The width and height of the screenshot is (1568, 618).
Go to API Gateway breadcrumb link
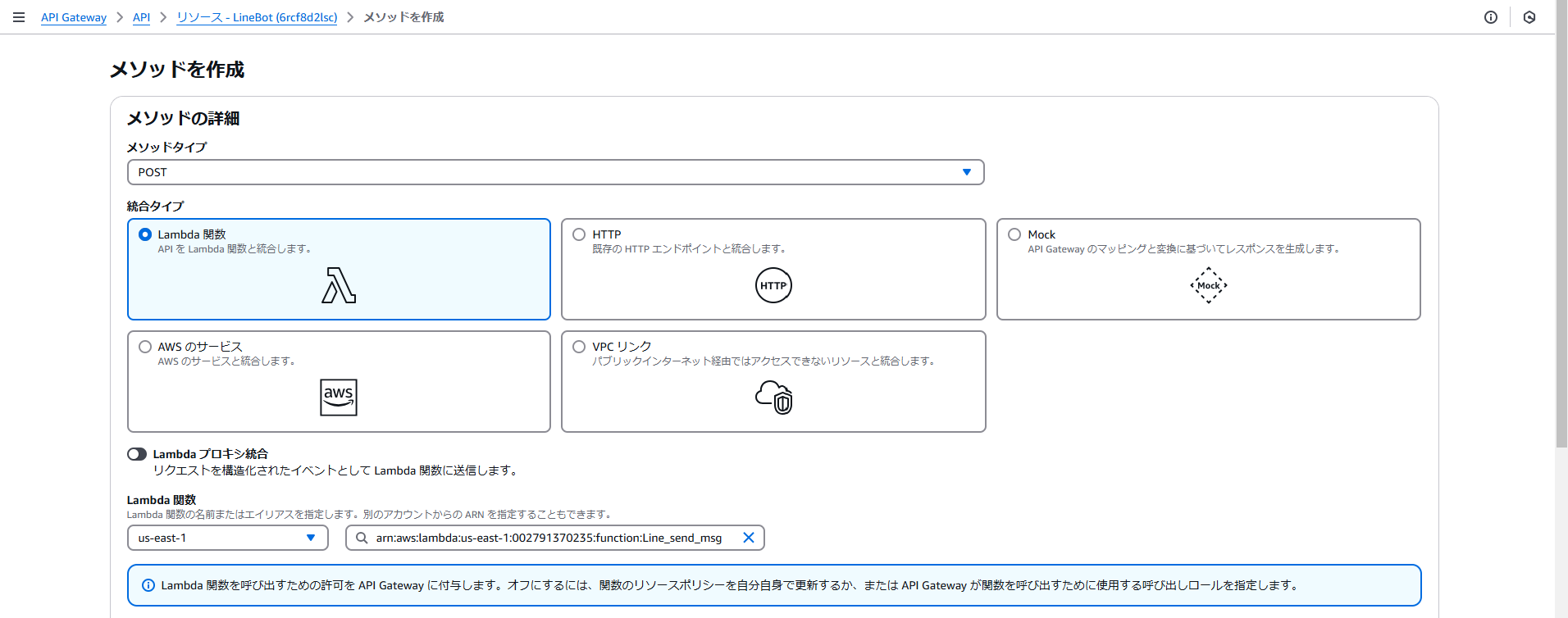coord(74,17)
